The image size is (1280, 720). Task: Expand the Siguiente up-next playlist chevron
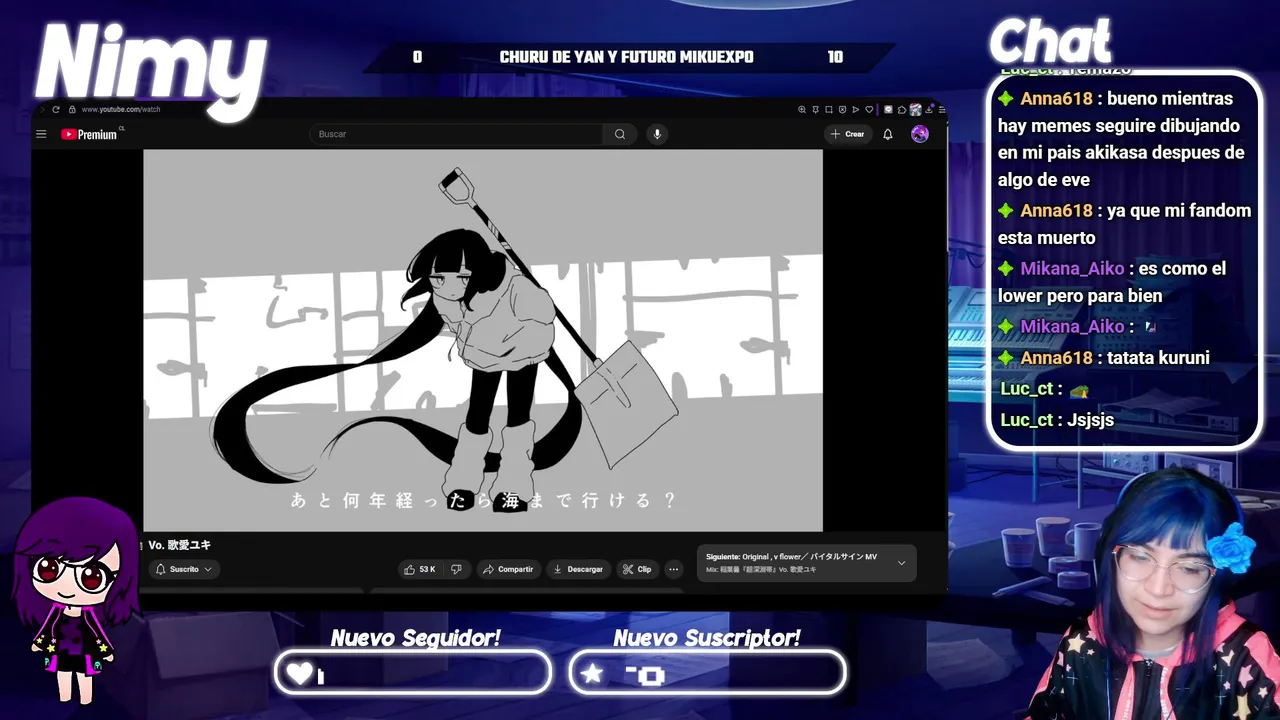901,563
